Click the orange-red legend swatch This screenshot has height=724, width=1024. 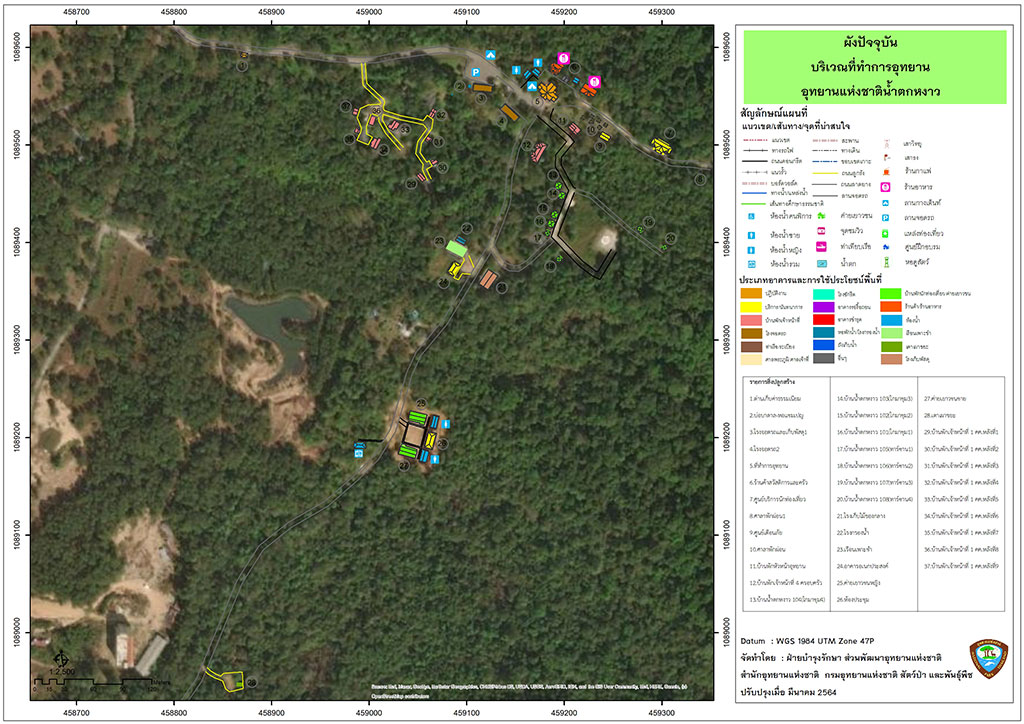pyautogui.click(x=891, y=306)
